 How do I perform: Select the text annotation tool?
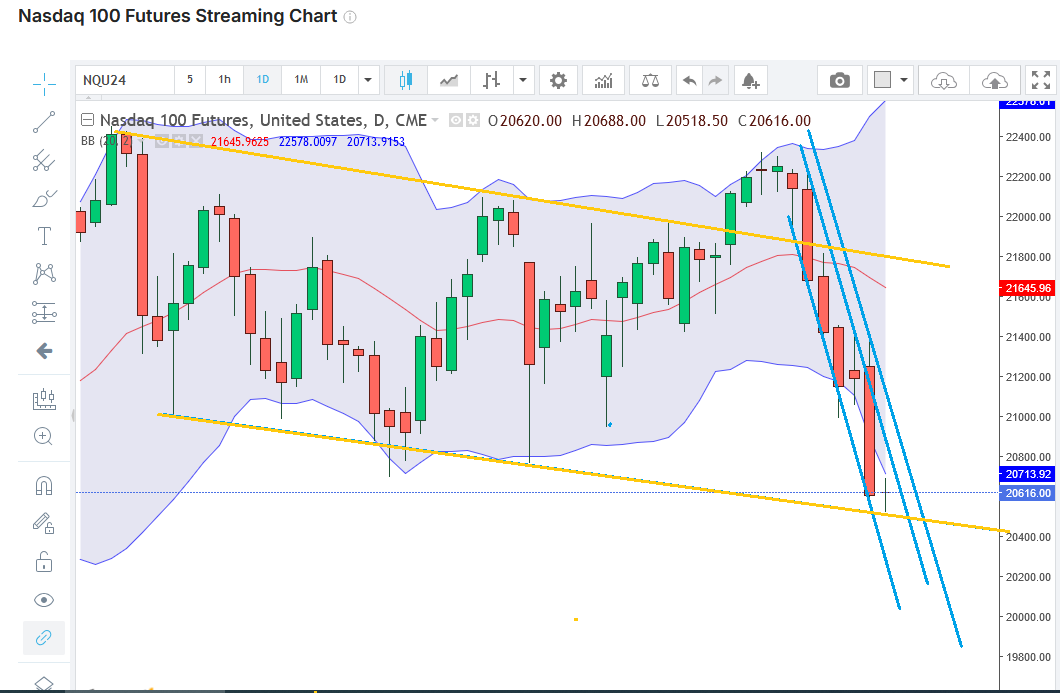point(44,236)
